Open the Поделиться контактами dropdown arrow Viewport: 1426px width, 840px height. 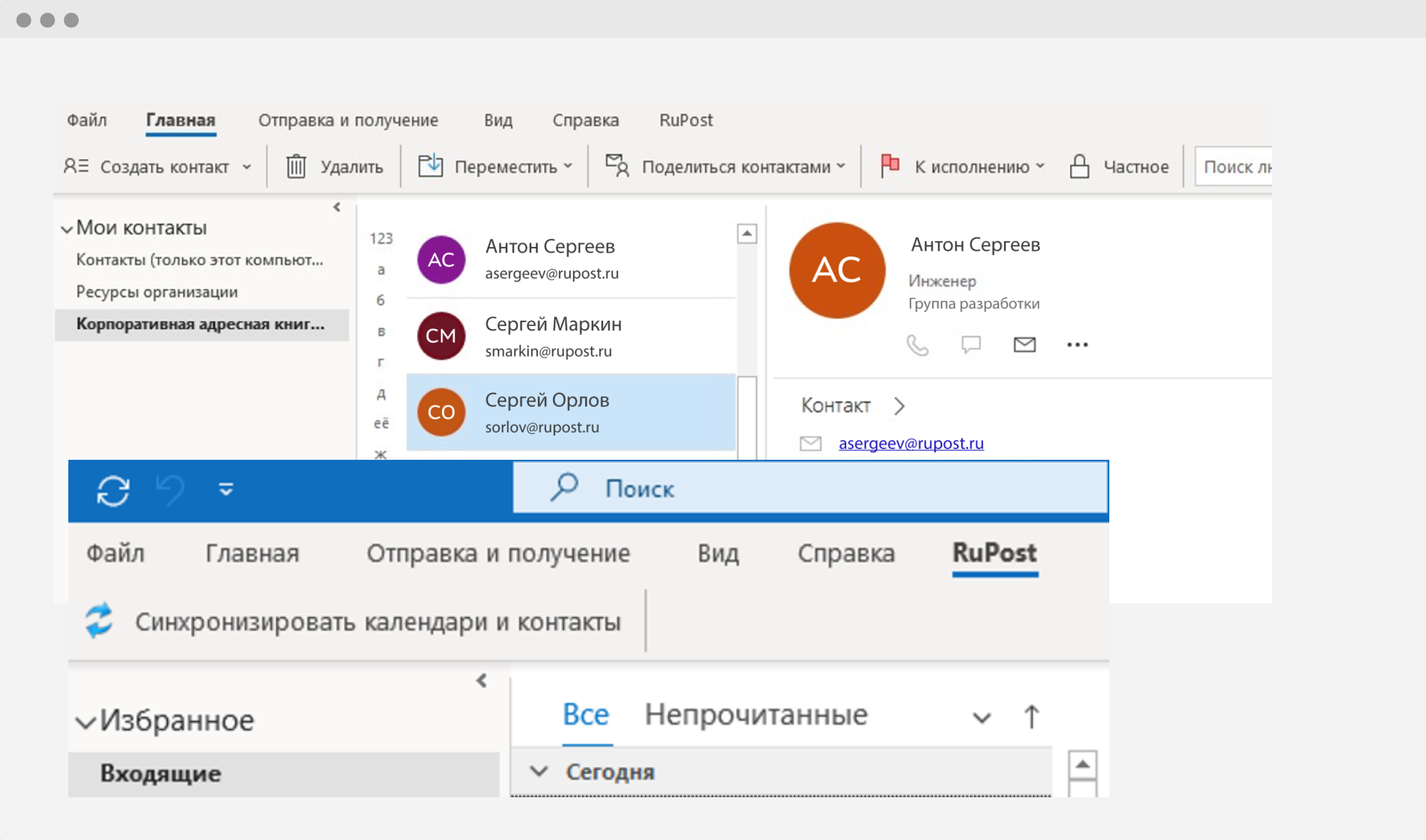tap(841, 166)
